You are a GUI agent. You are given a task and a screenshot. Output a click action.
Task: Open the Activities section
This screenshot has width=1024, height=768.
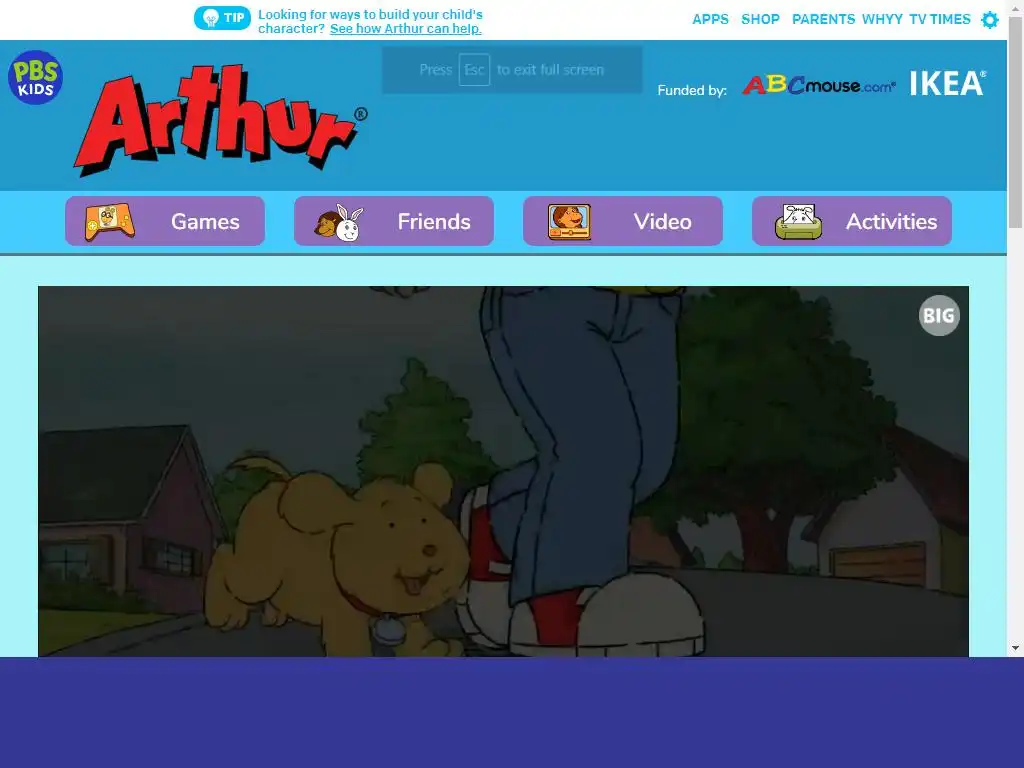click(852, 221)
